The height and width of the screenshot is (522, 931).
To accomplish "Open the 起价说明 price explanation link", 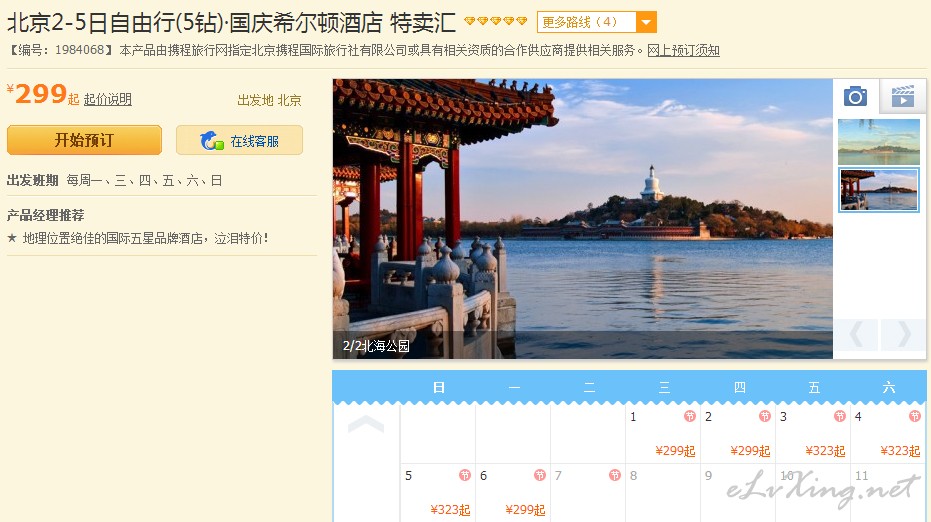I will pyautogui.click(x=107, y=99).
